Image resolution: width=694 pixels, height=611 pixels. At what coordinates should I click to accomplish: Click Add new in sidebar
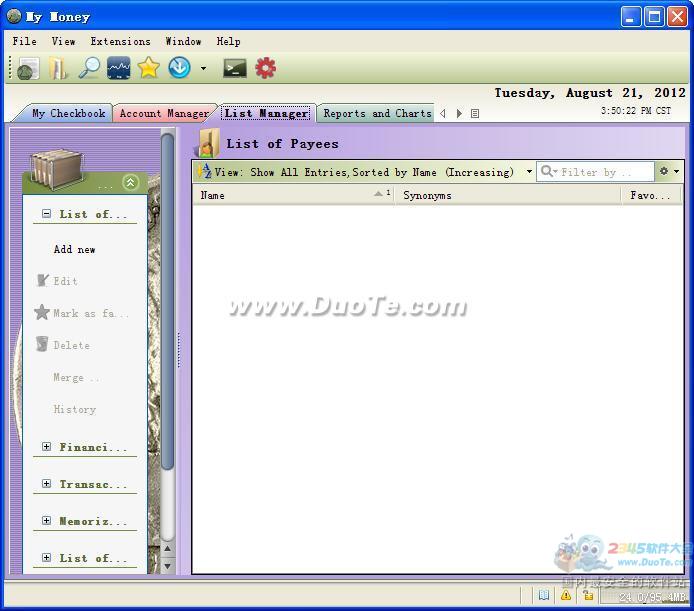point(74,249)
